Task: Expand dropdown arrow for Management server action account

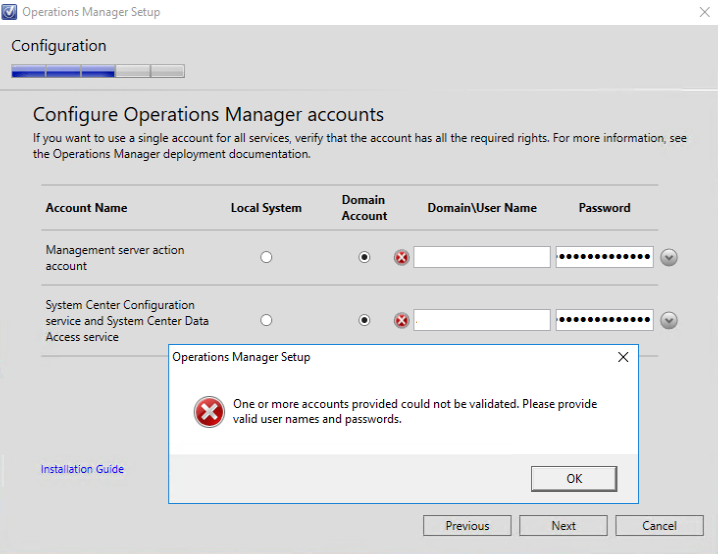Action: click(x=669, y=257)
